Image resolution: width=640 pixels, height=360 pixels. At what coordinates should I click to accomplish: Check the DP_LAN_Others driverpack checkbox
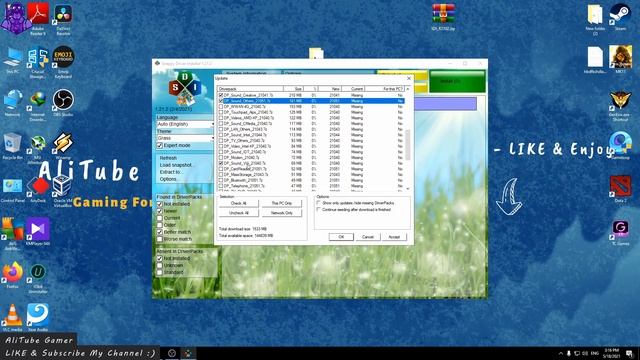pos(221,129)
